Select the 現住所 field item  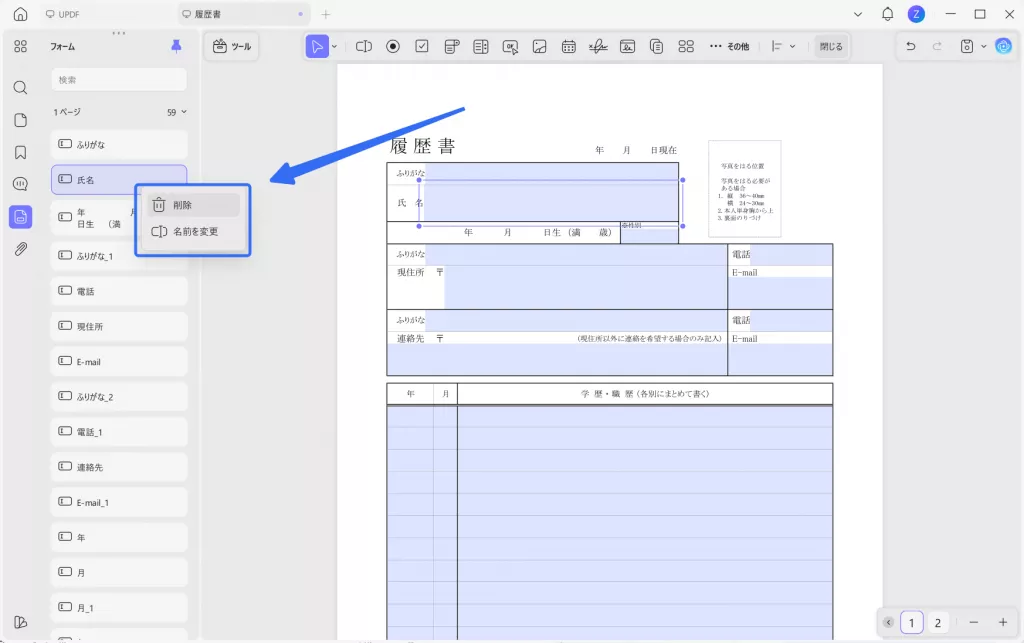[119, 326]
